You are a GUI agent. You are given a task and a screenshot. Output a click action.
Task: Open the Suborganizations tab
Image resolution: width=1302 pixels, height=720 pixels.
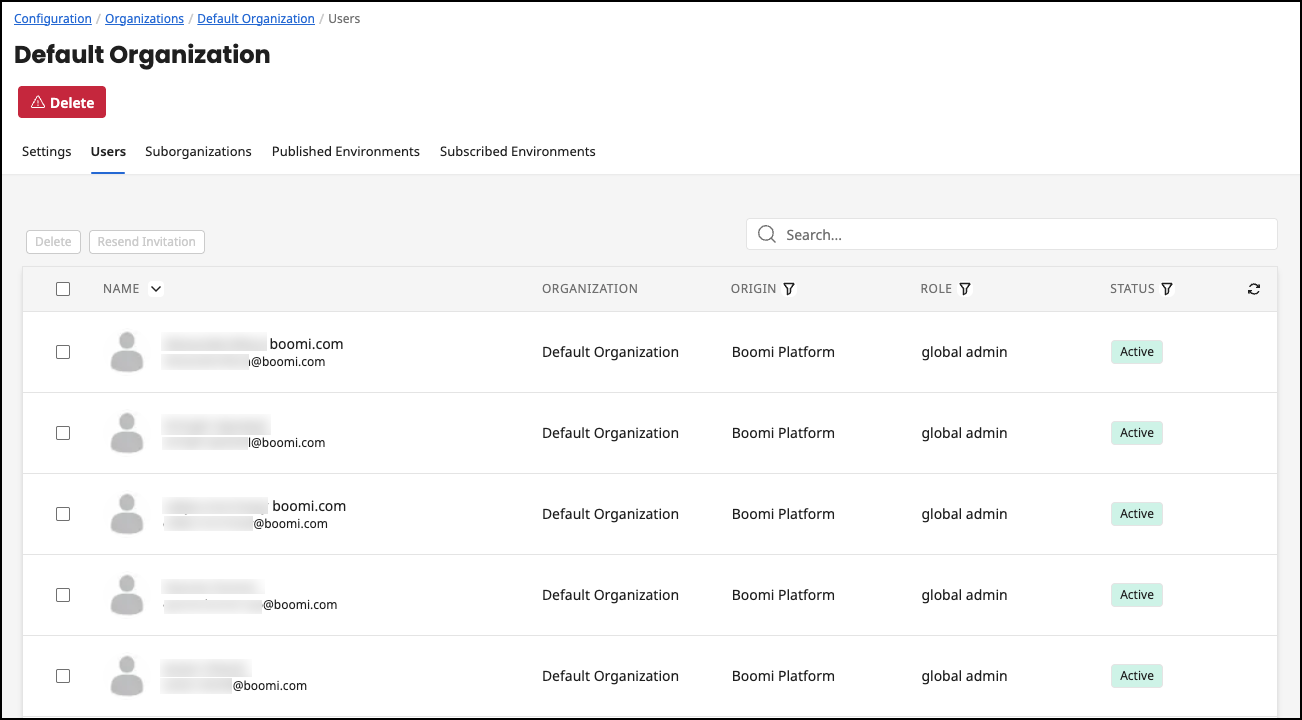tap(198, 151)
